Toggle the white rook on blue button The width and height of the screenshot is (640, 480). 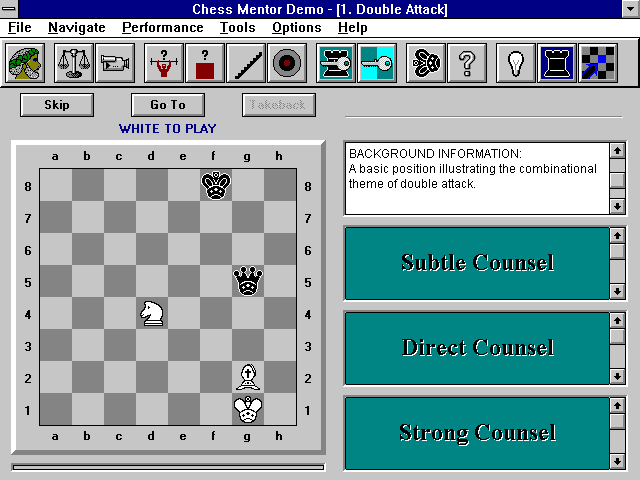point(557,63)
